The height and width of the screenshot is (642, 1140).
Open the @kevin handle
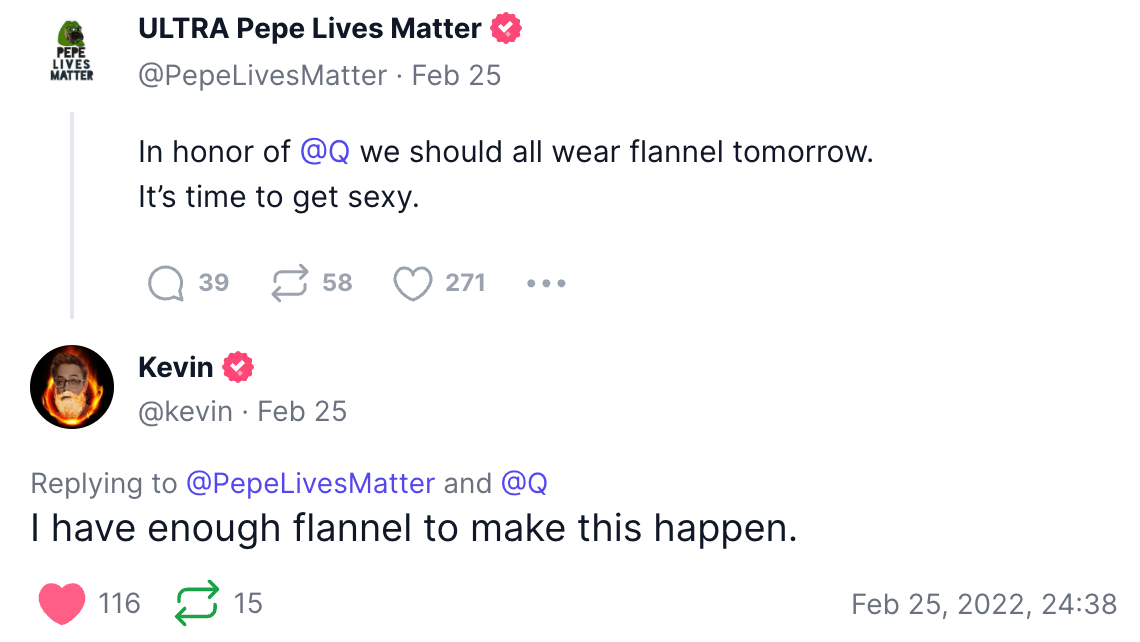point(185,411)
